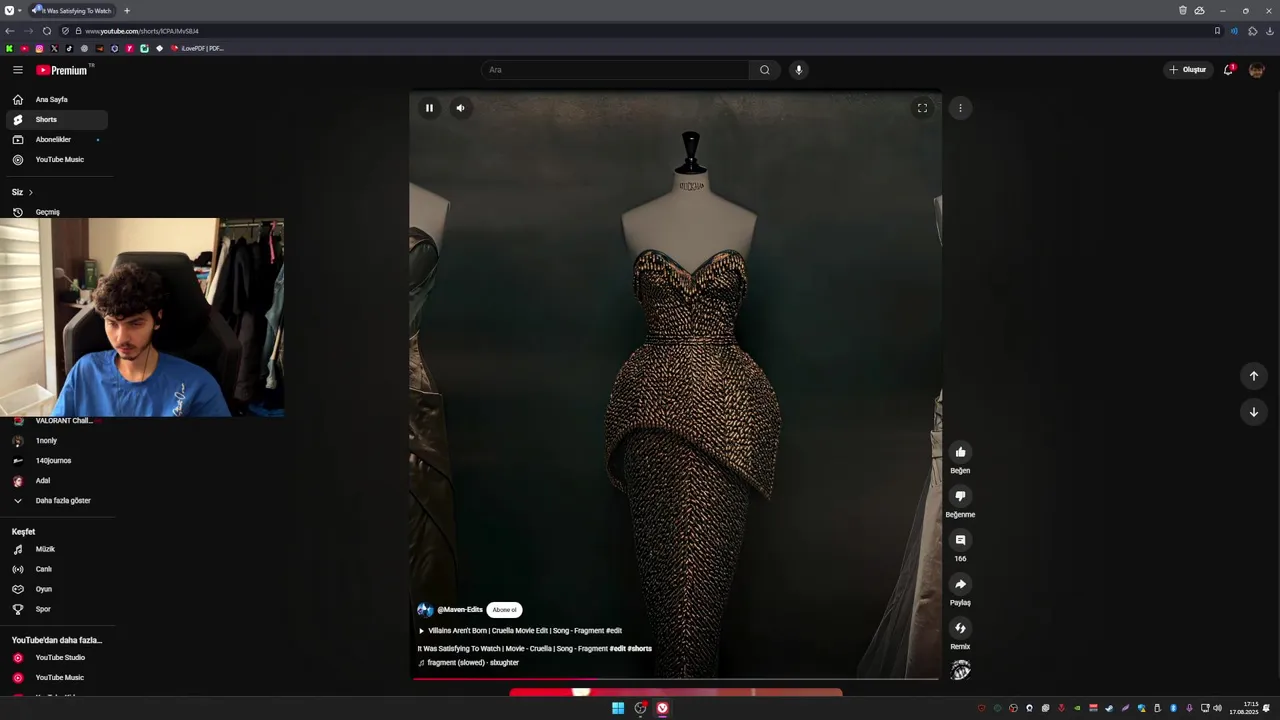Open the Adal subscription channel
The image size is (1280, 720).
coord(57,481)
